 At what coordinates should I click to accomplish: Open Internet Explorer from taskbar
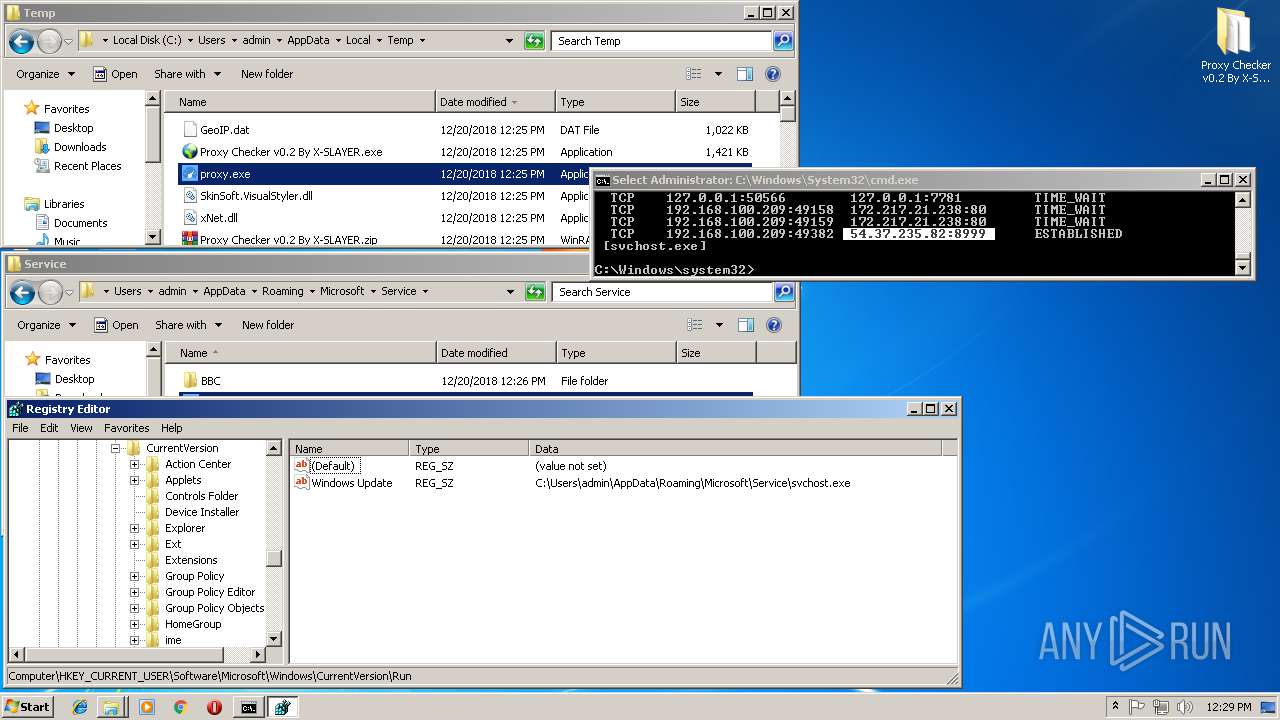pyautogui.click(x=80, y=707)
